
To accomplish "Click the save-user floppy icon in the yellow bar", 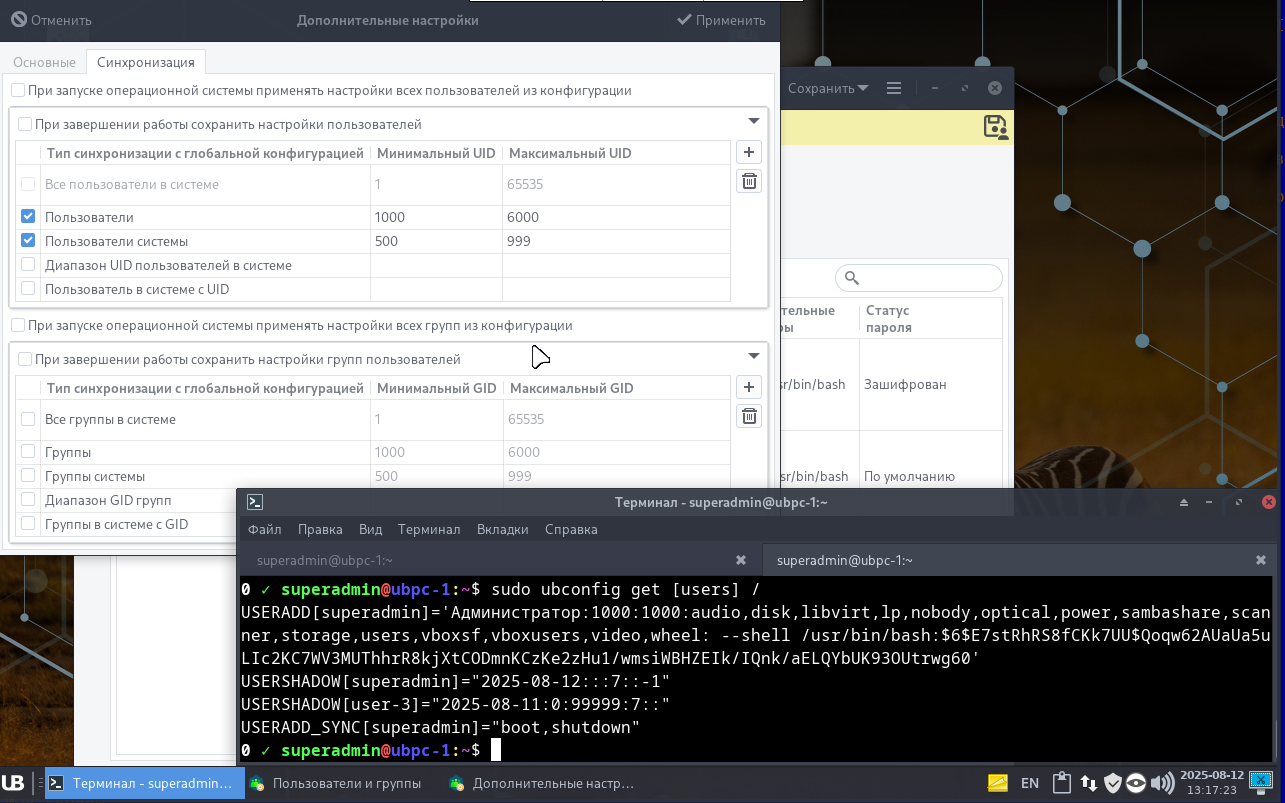I will (995, 127).
